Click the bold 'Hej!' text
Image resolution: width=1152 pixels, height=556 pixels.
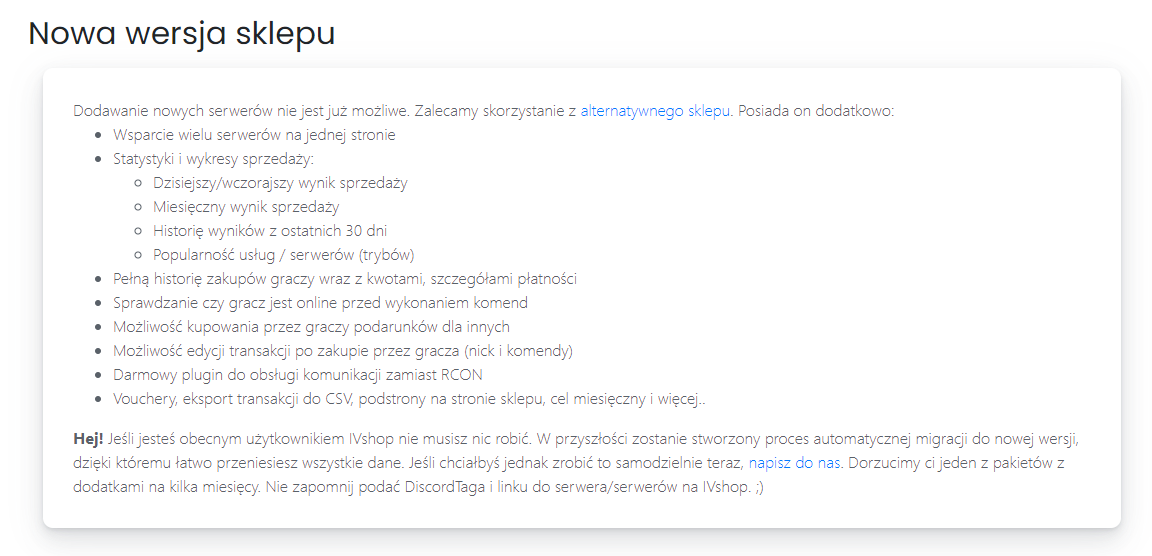88,439
